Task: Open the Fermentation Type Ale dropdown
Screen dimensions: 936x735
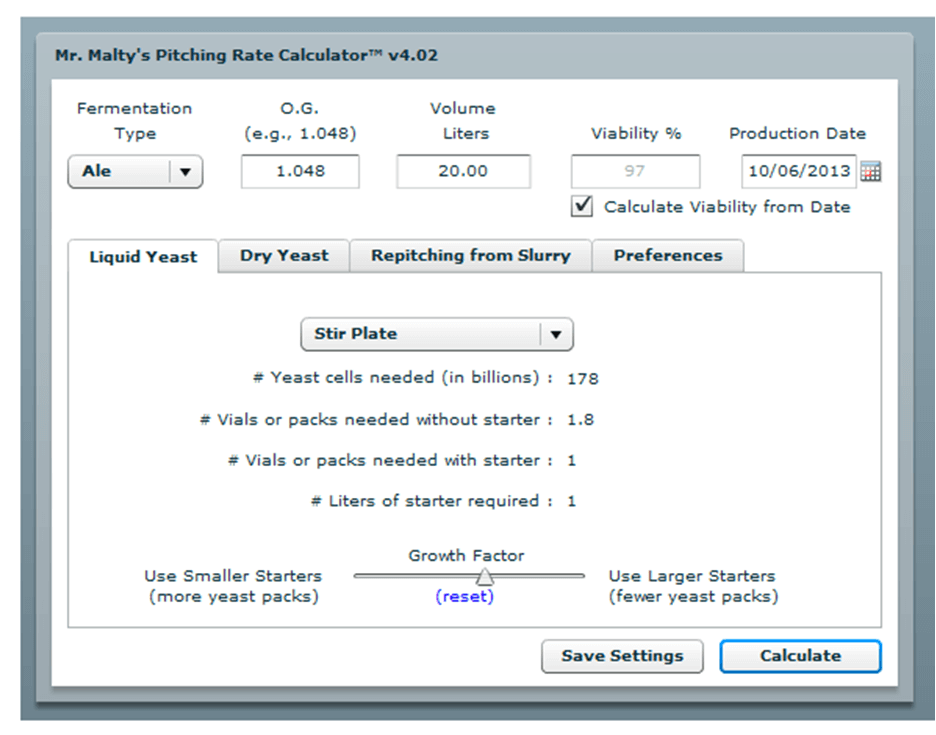Action: pyautogui.click(x=136, y=172)
